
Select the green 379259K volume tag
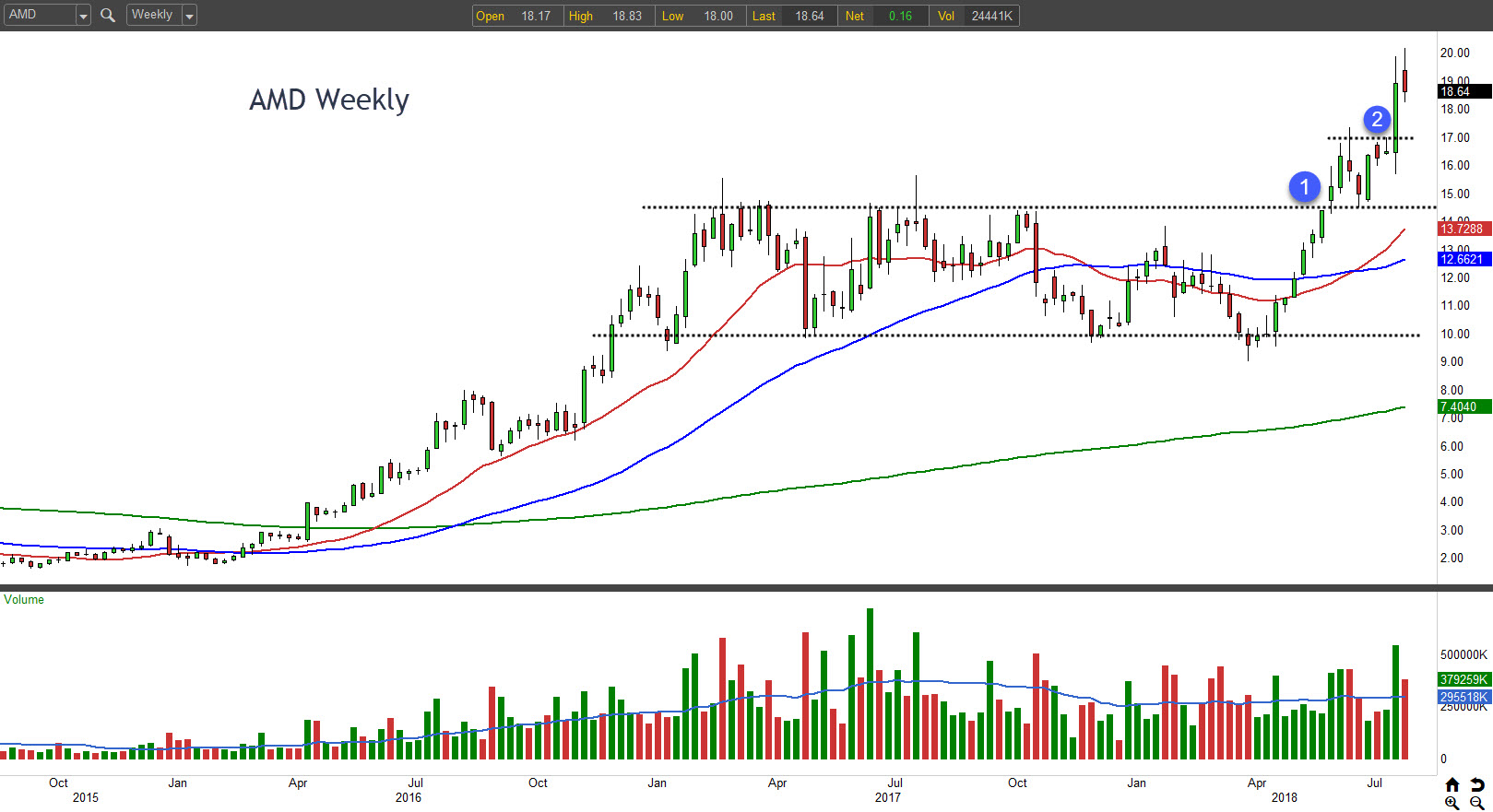[1464, 679]
